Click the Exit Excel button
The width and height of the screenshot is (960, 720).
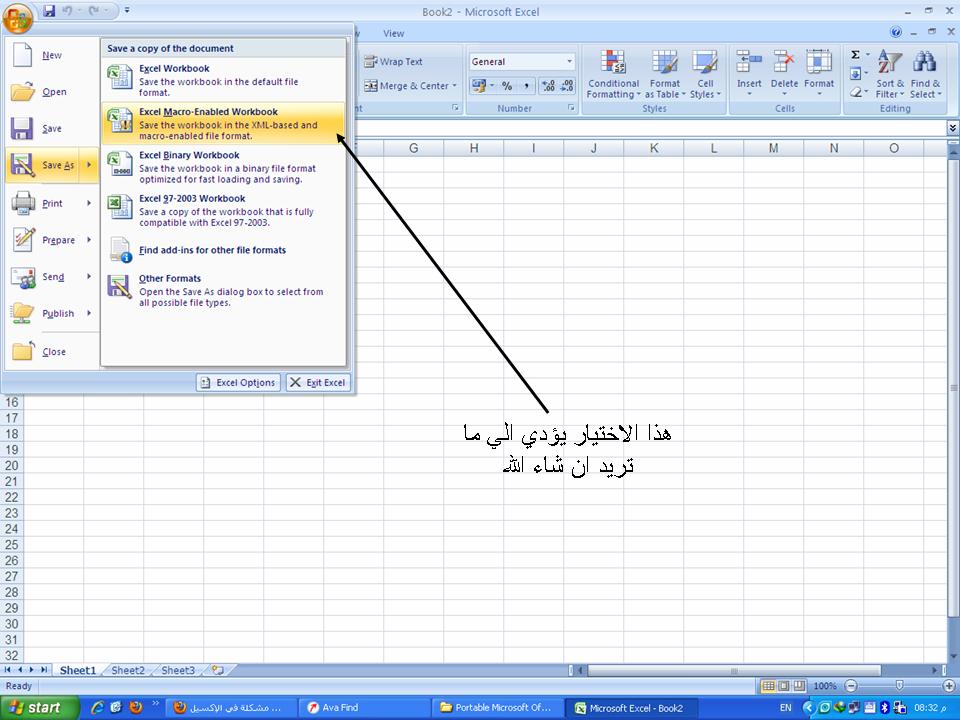click(318, 383)
